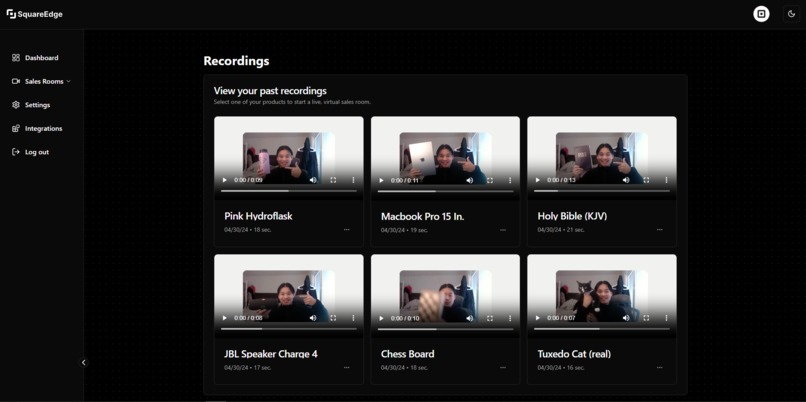The width and height of the screenshot is (806, 402).
Task: Mute the Macbook Pro video
Action: click(469, 180)
